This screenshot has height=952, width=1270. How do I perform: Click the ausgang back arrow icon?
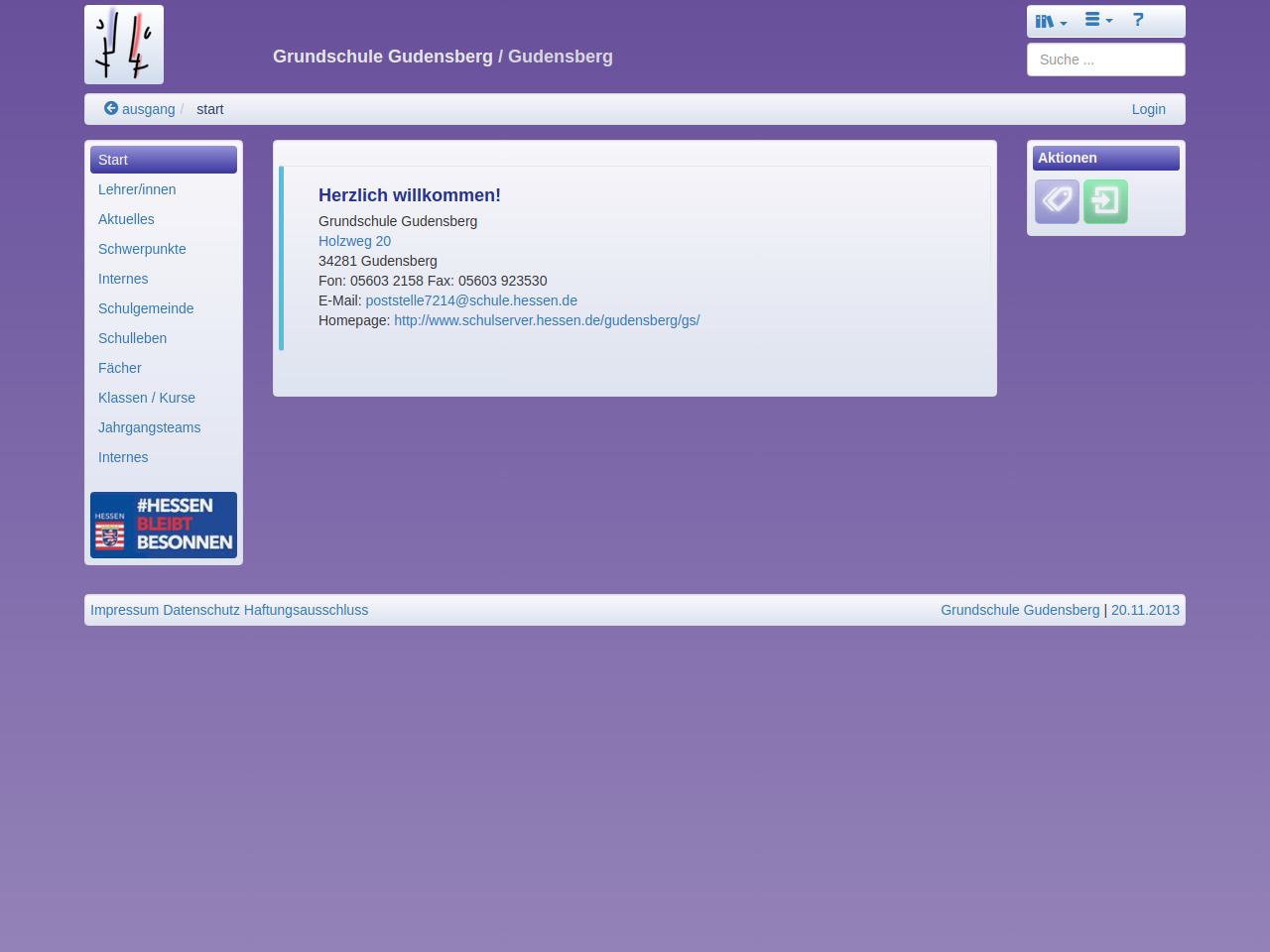click(x=111, y=109)
